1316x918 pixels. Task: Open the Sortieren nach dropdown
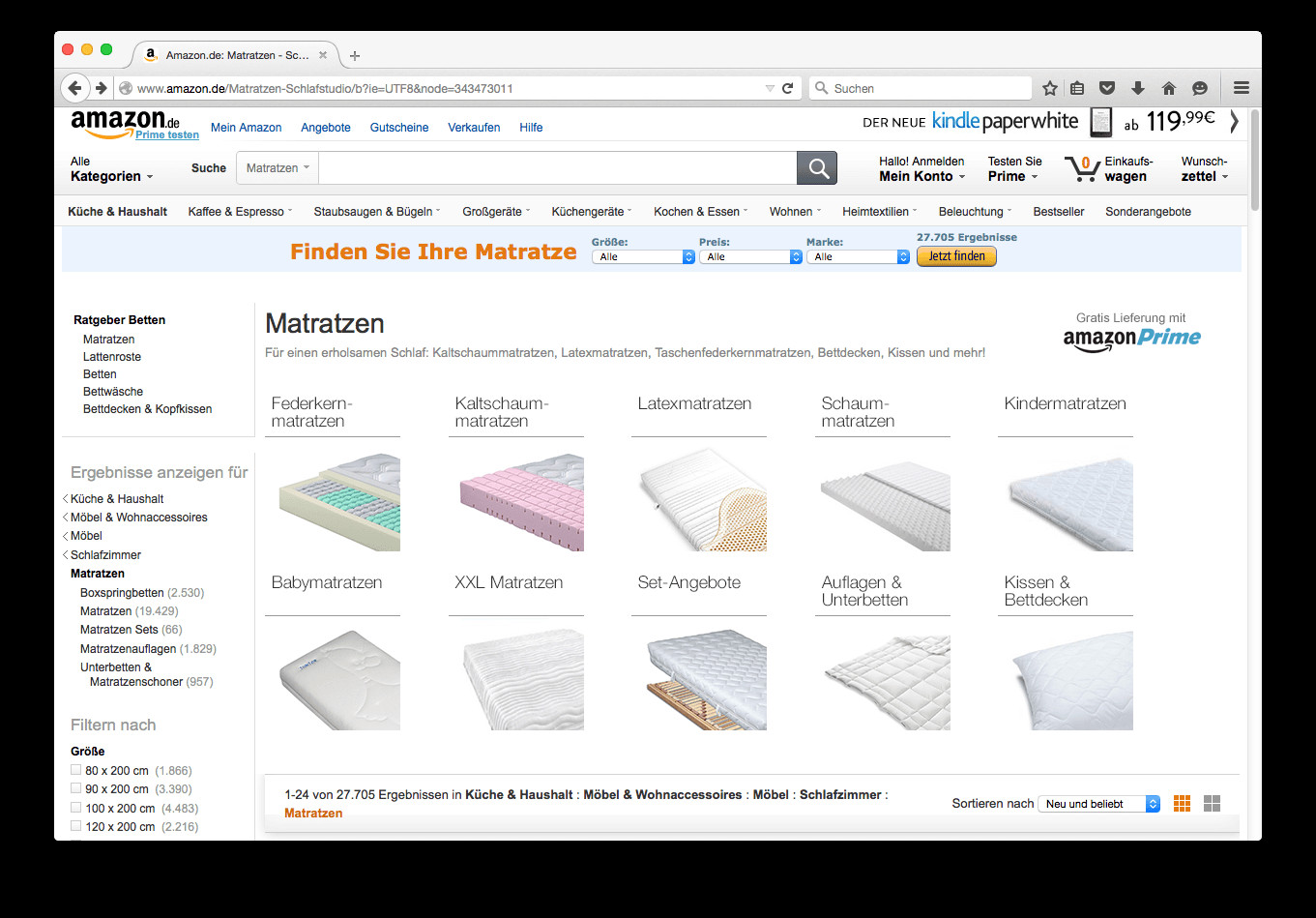(x=1098, y=804)
